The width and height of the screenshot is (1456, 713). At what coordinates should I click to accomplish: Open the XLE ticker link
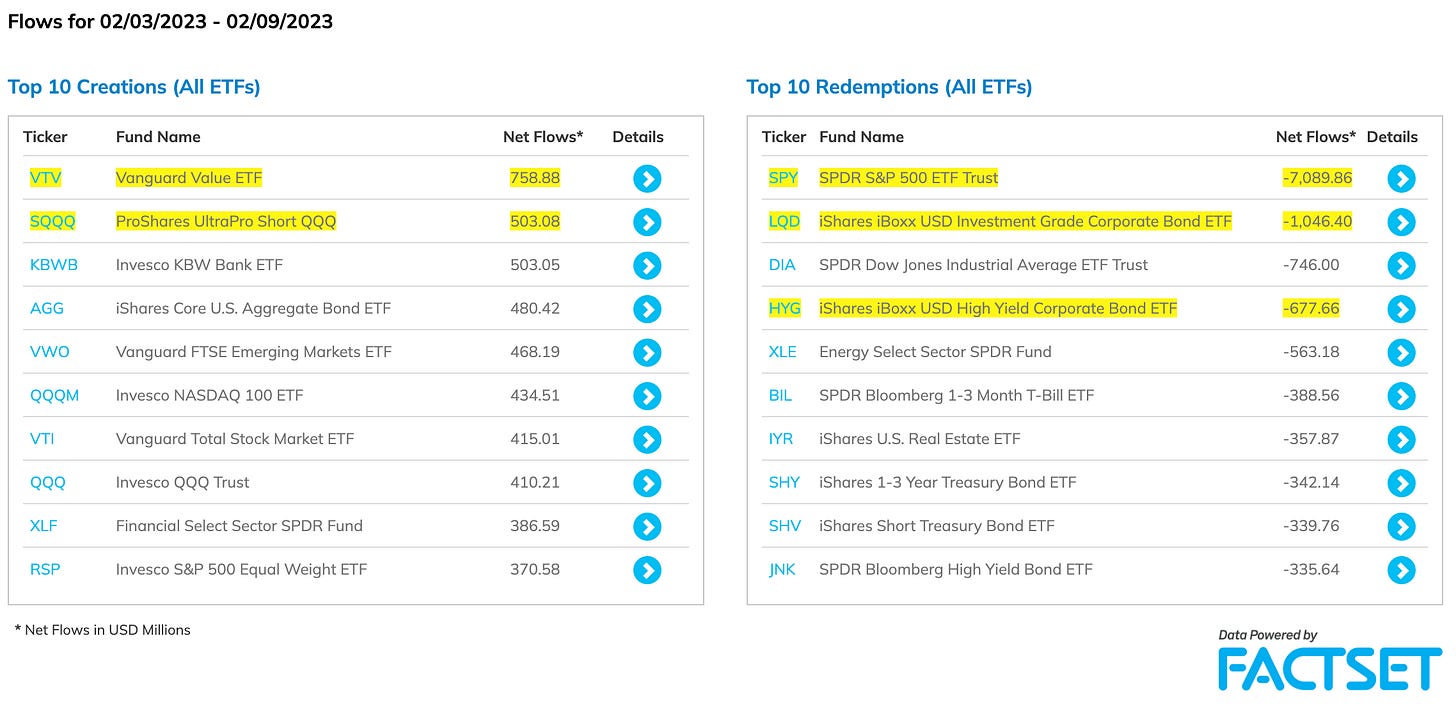tap(783, 352)
